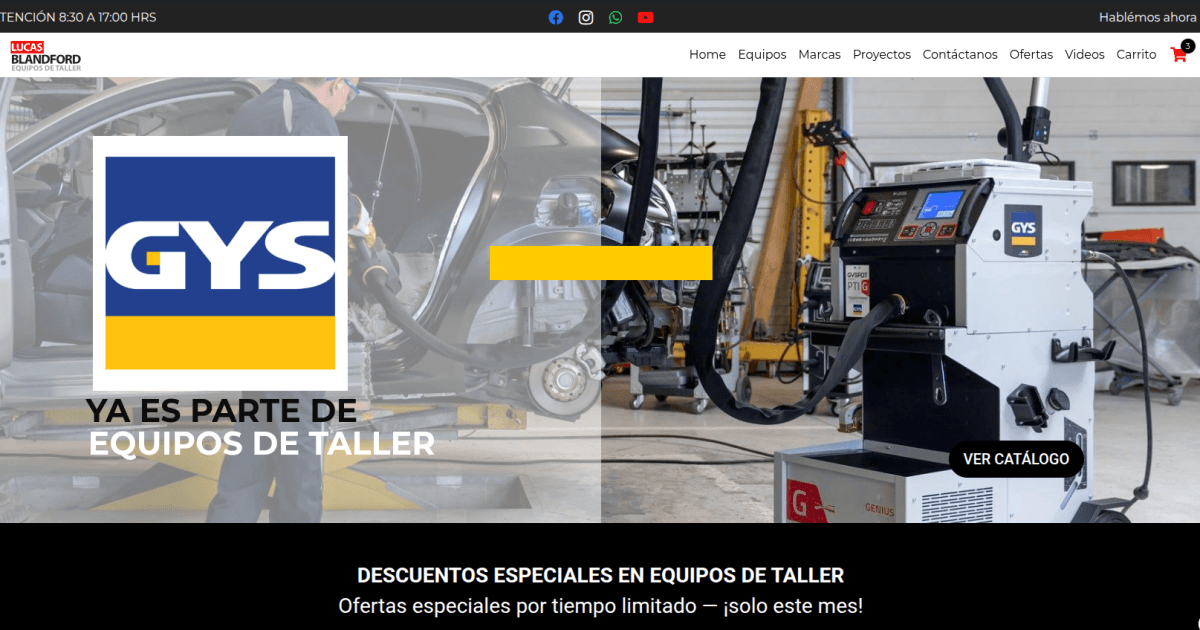This screenshot has height=630, width=1200.
Task: Open the WhatsApp social icon
Action: pos(615,17)
